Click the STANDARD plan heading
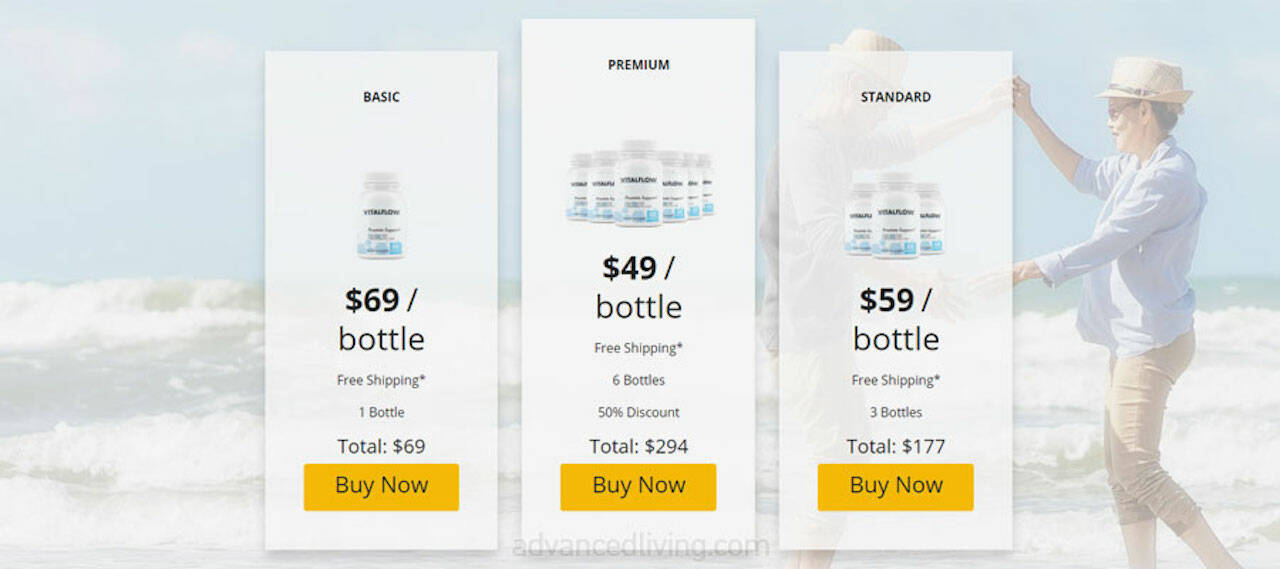The width and height of the screenshot is (1280, 569). [x=895, y=97]
